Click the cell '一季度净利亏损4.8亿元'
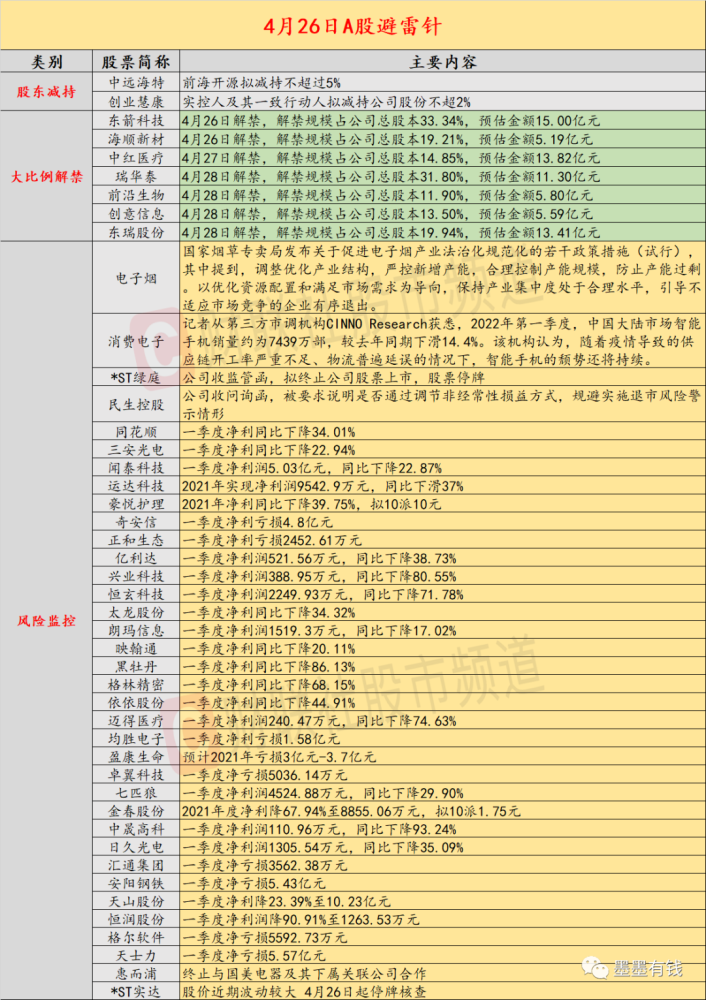This screenshot has height=1000, width=706. click(442, 522)
